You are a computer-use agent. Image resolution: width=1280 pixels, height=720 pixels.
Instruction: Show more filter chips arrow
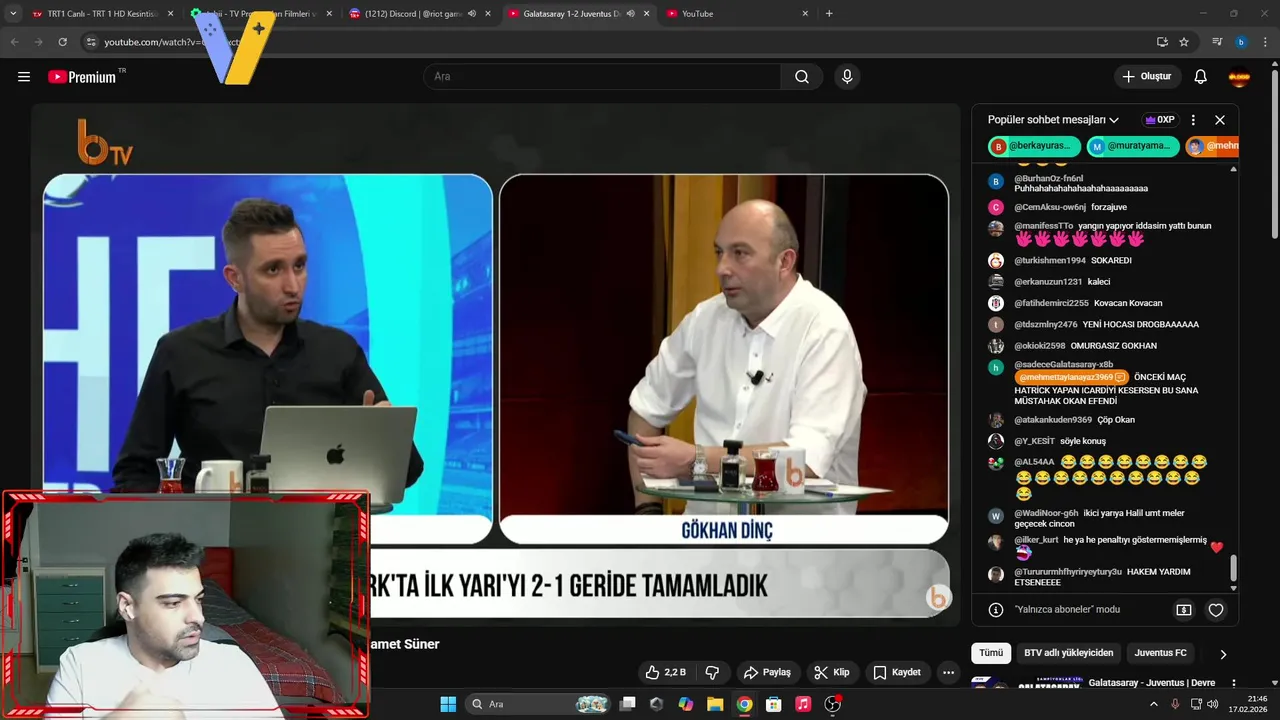1223,654
